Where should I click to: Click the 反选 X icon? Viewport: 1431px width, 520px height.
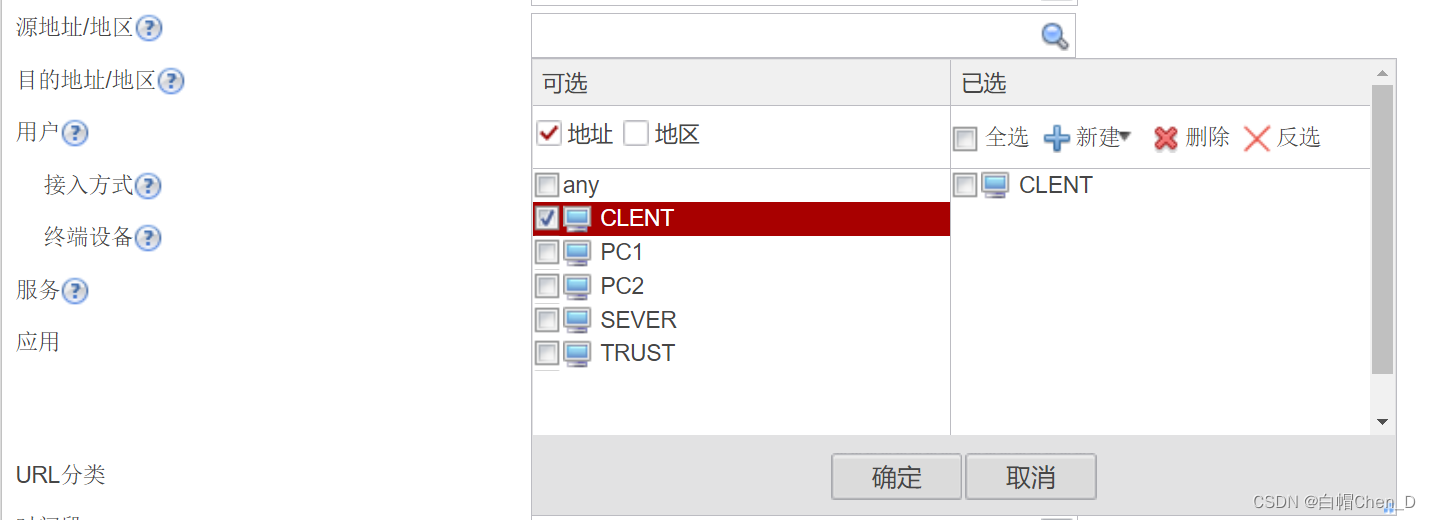(x=1257, y=138)
